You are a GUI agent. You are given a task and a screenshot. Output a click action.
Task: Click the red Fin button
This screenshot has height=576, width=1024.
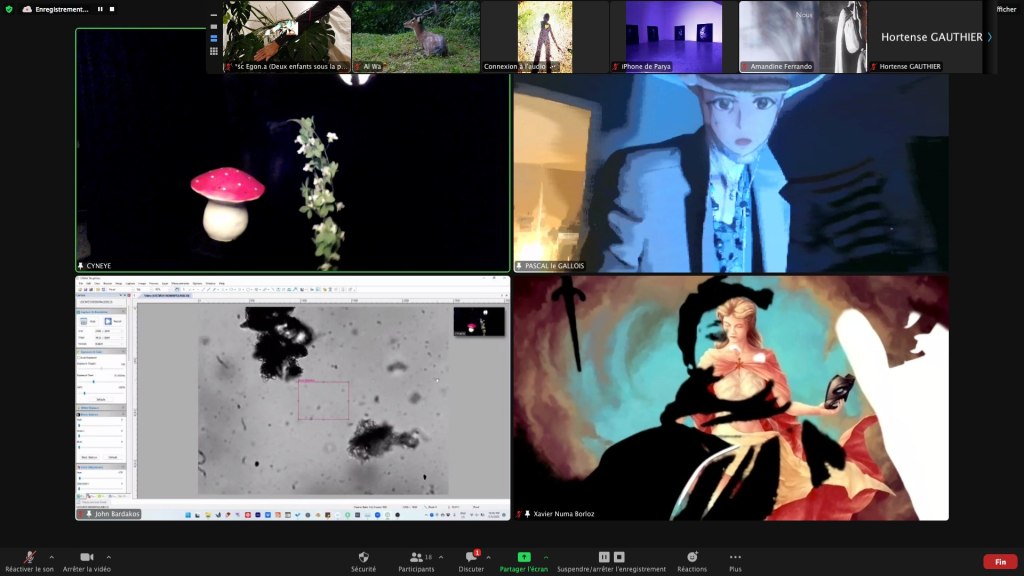click(x=1000, y=562)
